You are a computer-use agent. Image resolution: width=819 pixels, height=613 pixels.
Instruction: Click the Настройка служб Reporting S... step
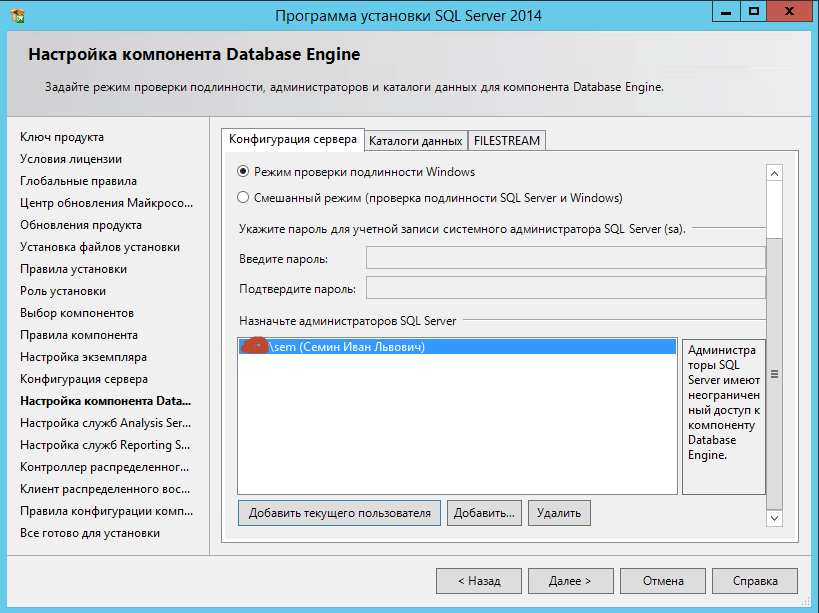tap(105, 444)
